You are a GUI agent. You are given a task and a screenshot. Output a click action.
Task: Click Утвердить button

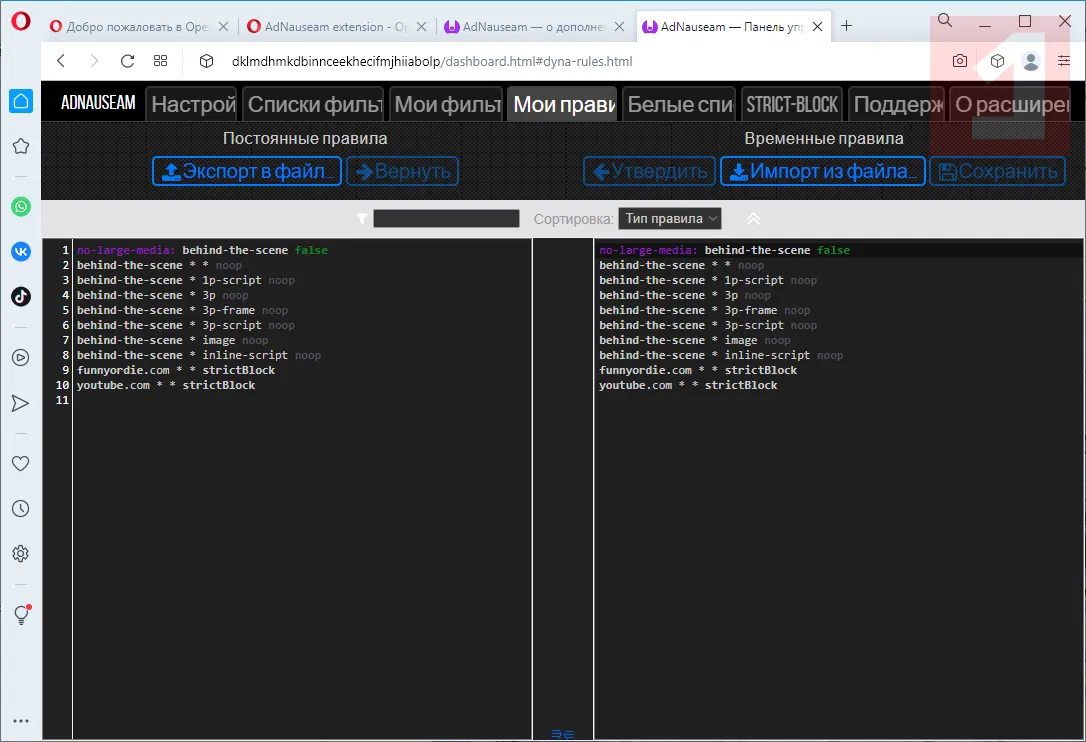[649, 171]
